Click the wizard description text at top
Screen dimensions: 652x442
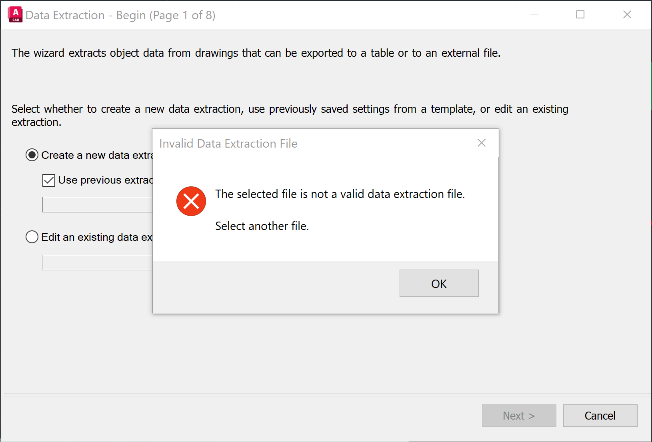255,52
